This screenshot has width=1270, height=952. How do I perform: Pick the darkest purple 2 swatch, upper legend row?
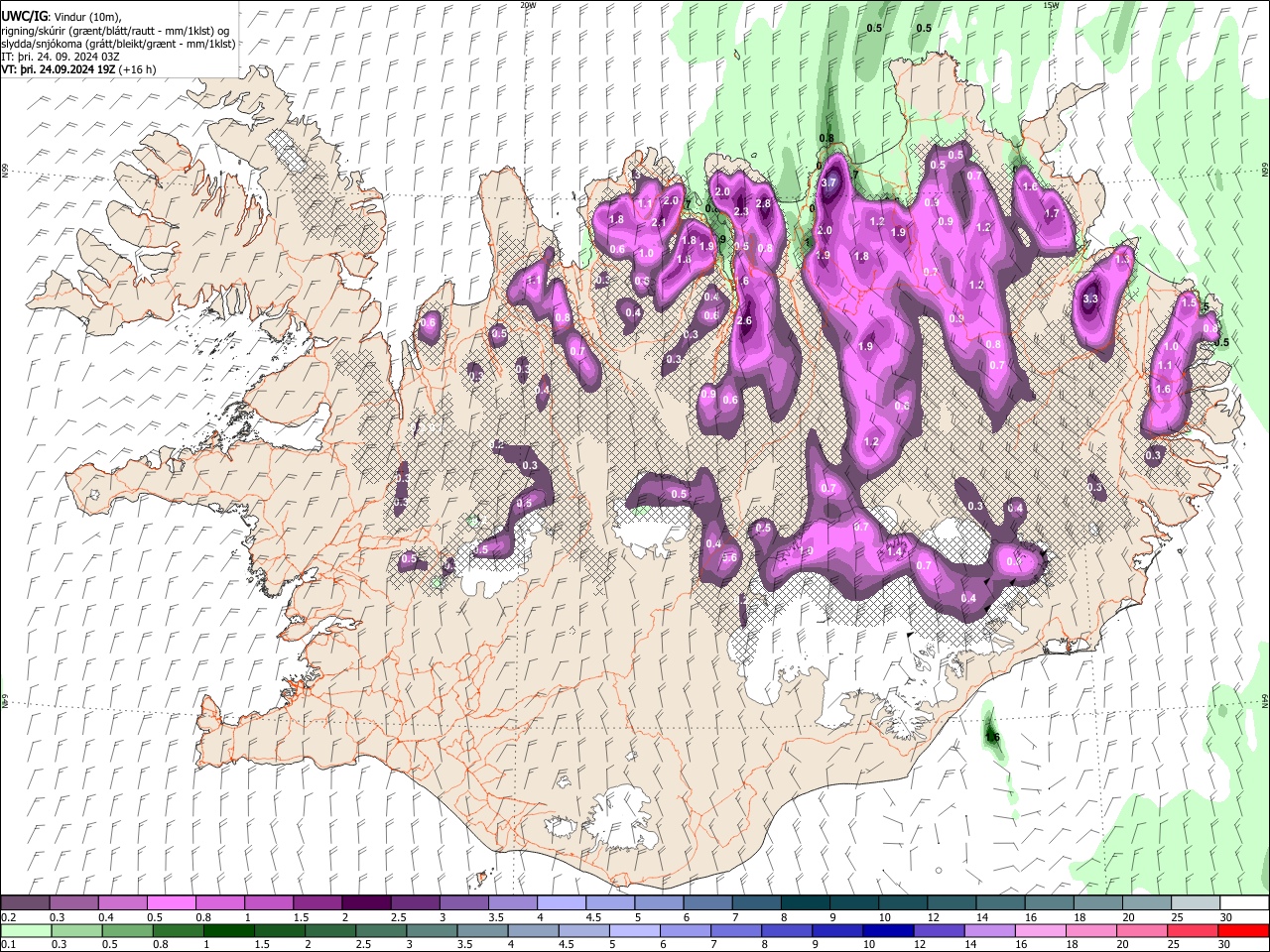(365, 903)
